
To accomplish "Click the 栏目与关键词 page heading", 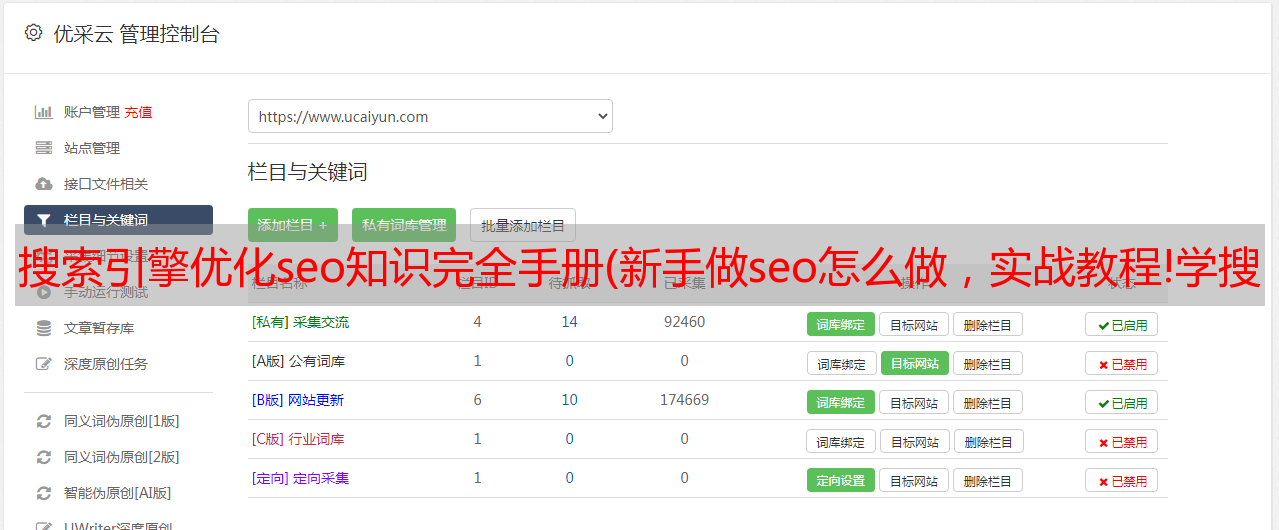I will click(x=307, y=172).
